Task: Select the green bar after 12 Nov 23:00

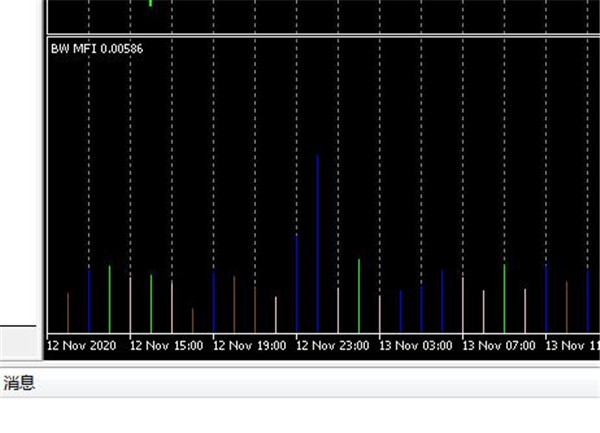Action: pyautogui.click(x=359, y=296)
